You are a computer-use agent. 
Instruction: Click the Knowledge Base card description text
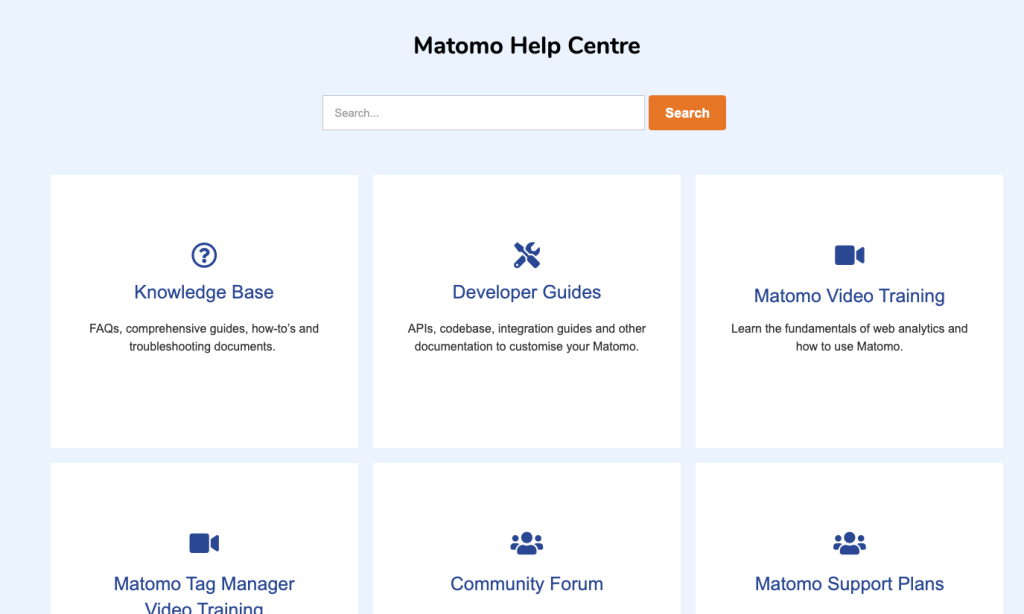coord(204,337)
